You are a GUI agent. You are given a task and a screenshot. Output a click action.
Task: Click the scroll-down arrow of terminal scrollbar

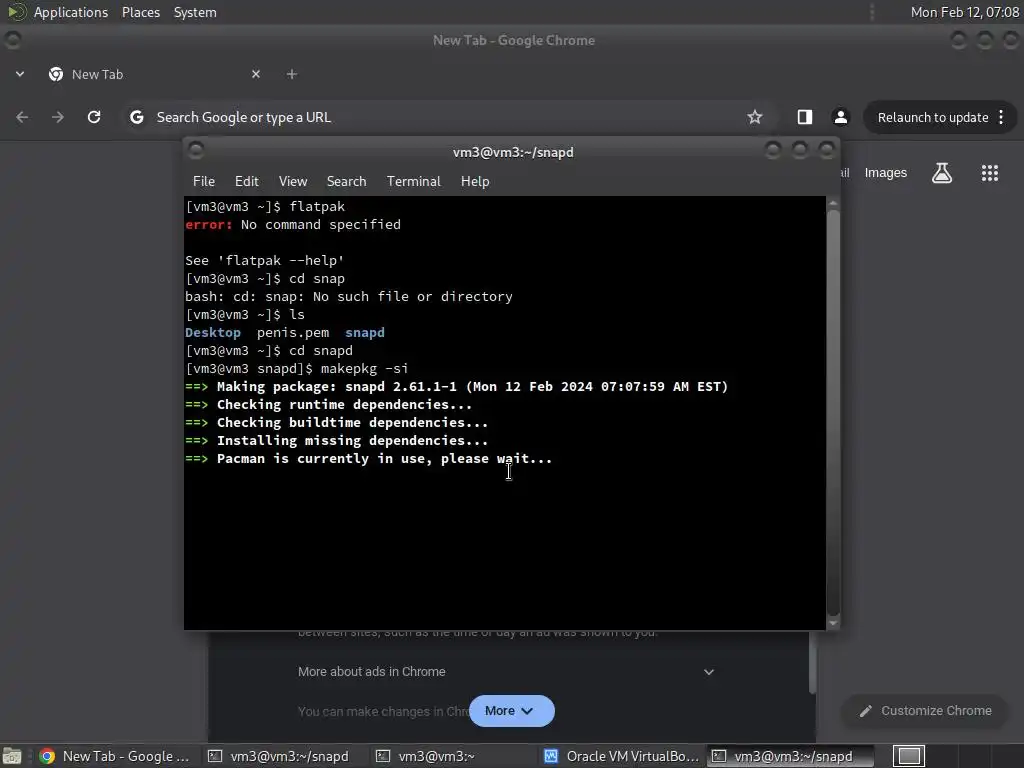pyautogui.click(x=833, y=623)
